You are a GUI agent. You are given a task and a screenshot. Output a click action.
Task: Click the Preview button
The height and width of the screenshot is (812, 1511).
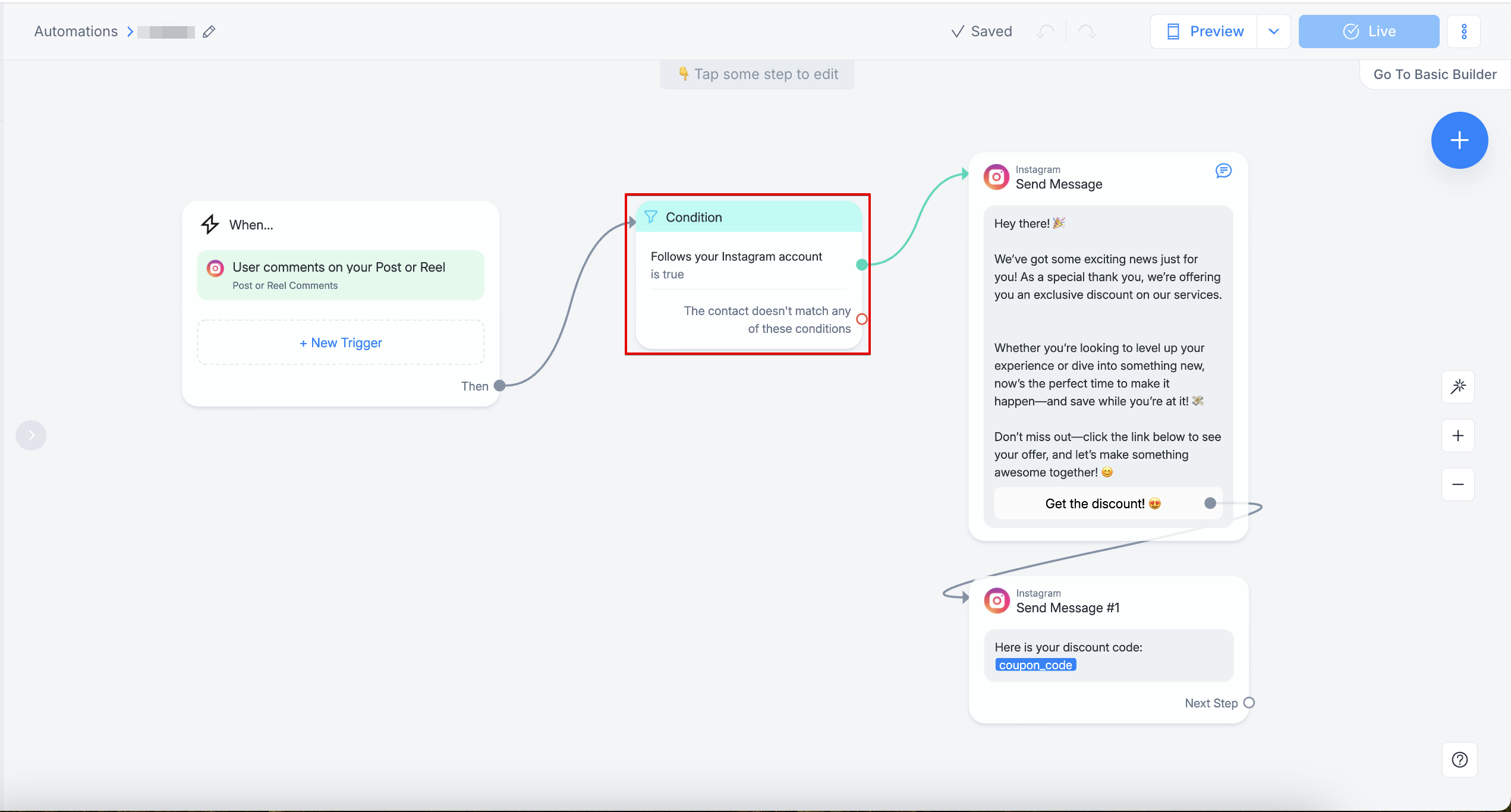click(1205, 32)
